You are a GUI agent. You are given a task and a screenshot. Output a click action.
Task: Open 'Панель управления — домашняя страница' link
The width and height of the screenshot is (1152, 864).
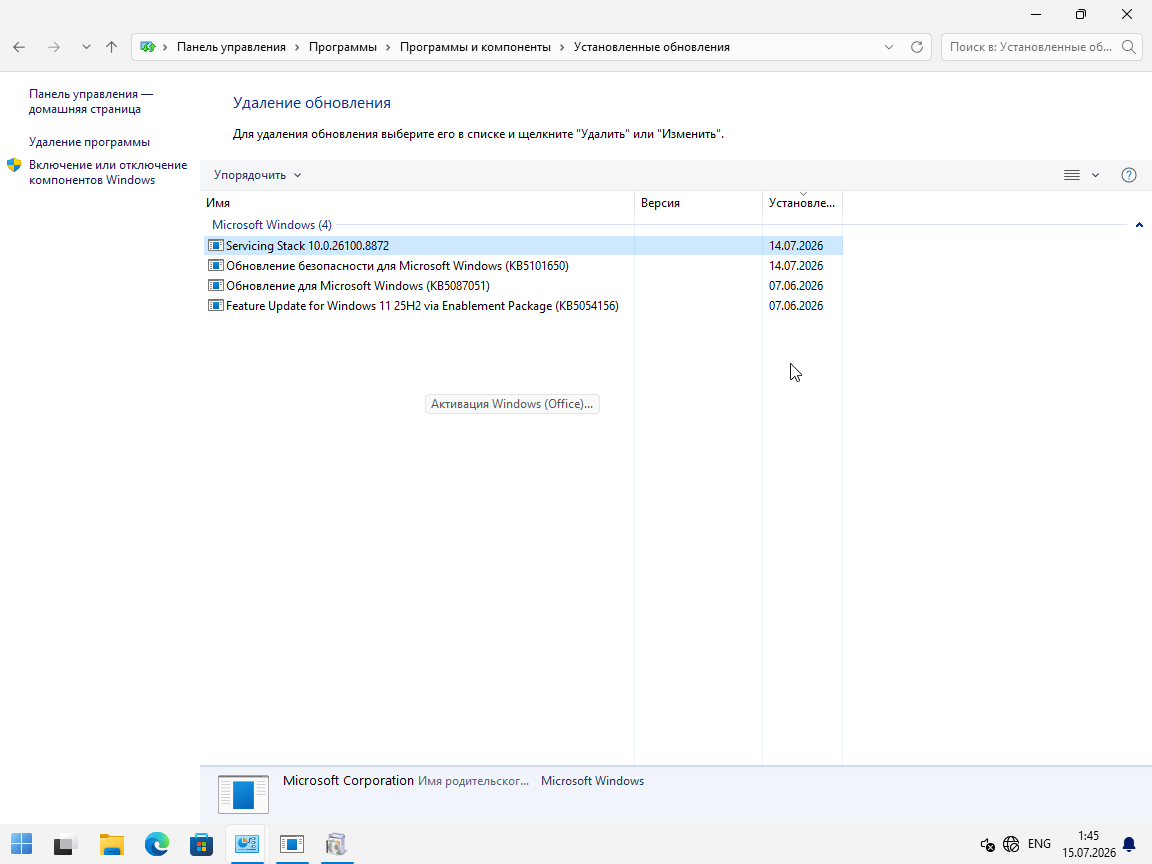tap(91, 101)
